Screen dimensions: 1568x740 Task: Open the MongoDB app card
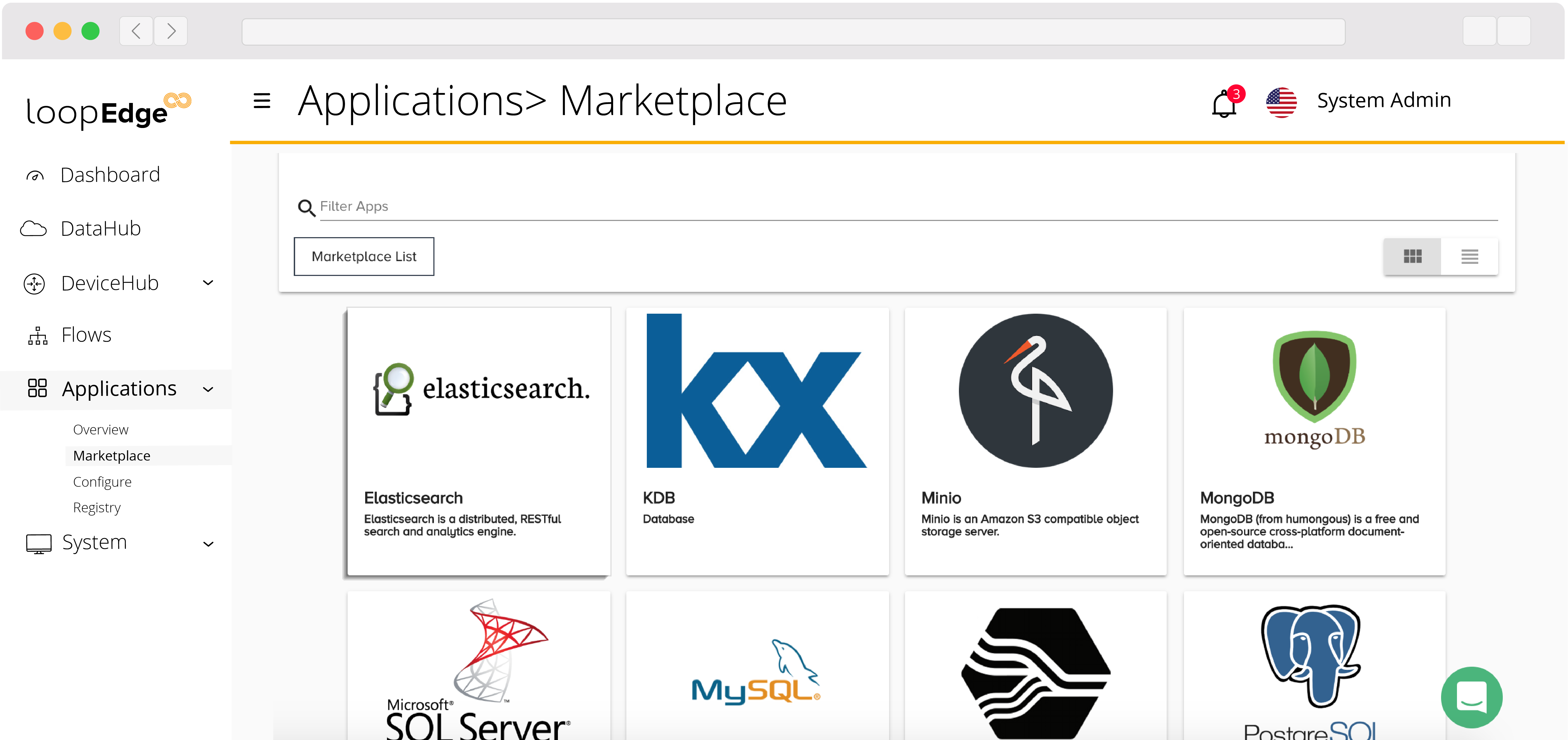1314,441
